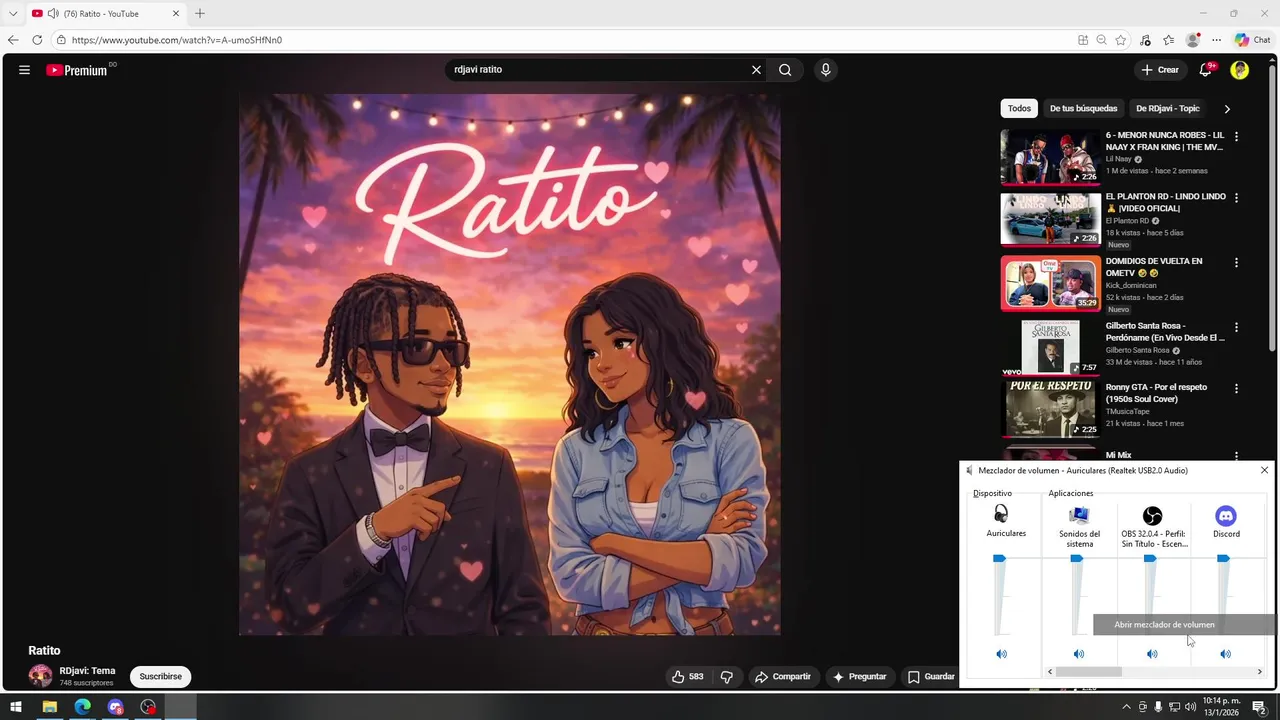Select the De RDjavi - Topic chip
This screenshot has height=720, width=1280.
[1167, 108]
